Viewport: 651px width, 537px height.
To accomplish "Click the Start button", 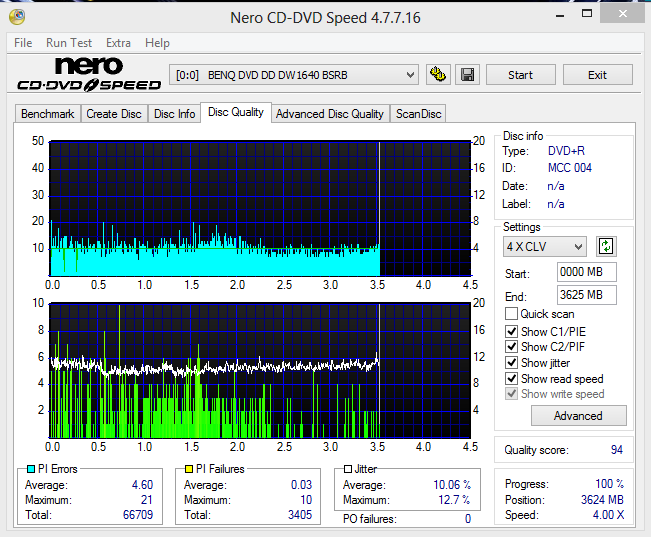I will [521, 75].
